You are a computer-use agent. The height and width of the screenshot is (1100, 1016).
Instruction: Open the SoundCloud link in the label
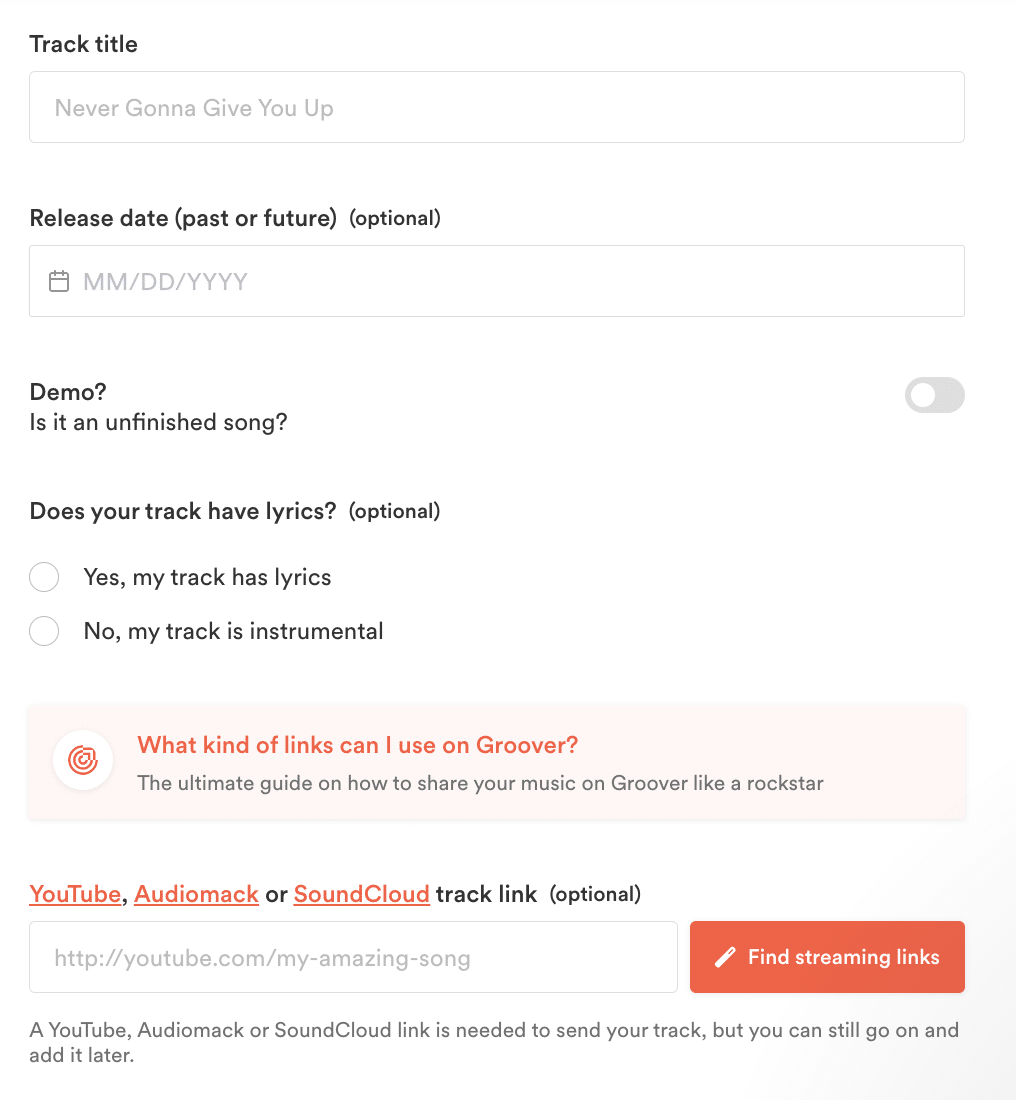tap(361, 894)
